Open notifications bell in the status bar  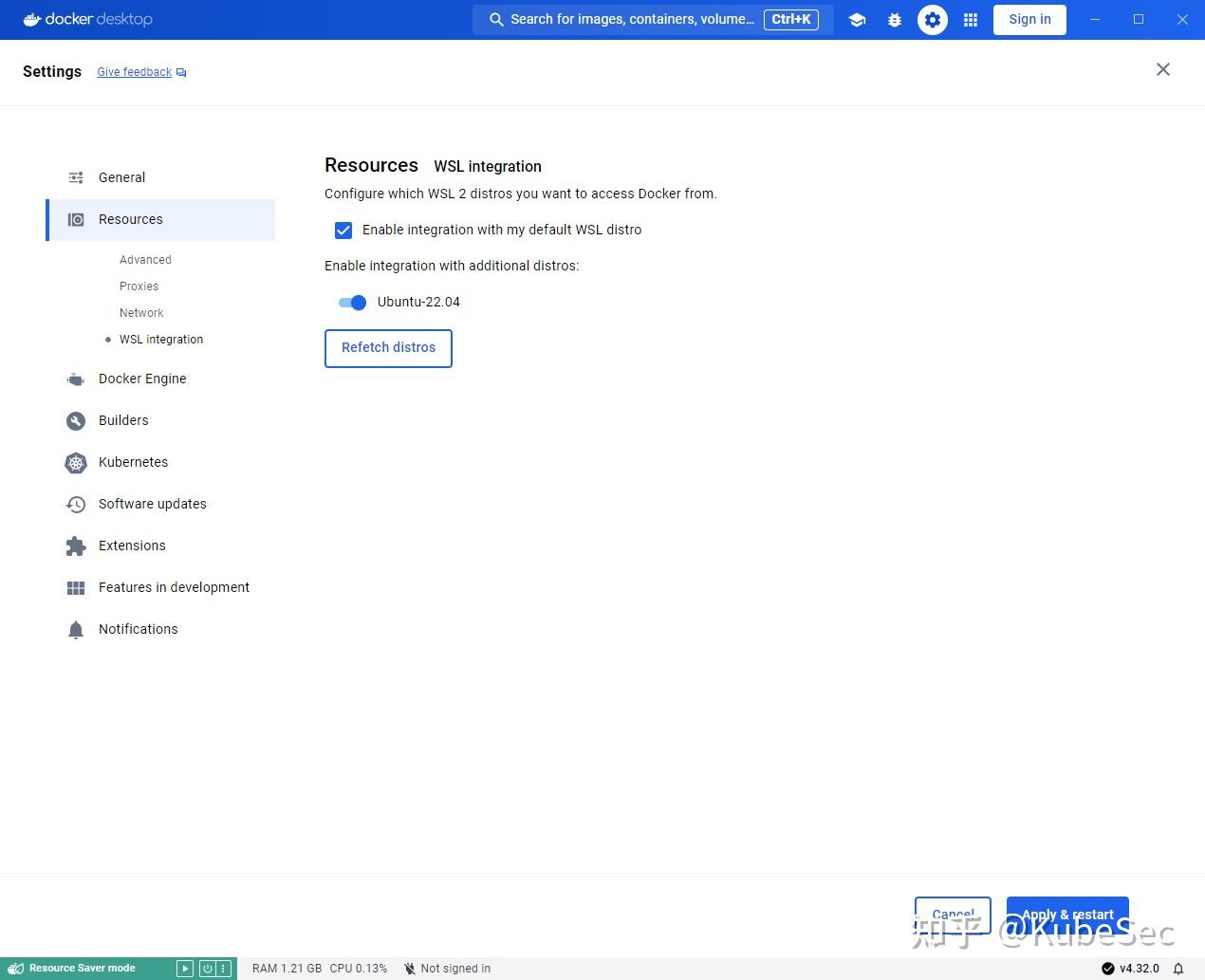click(x=1177, y=969)
